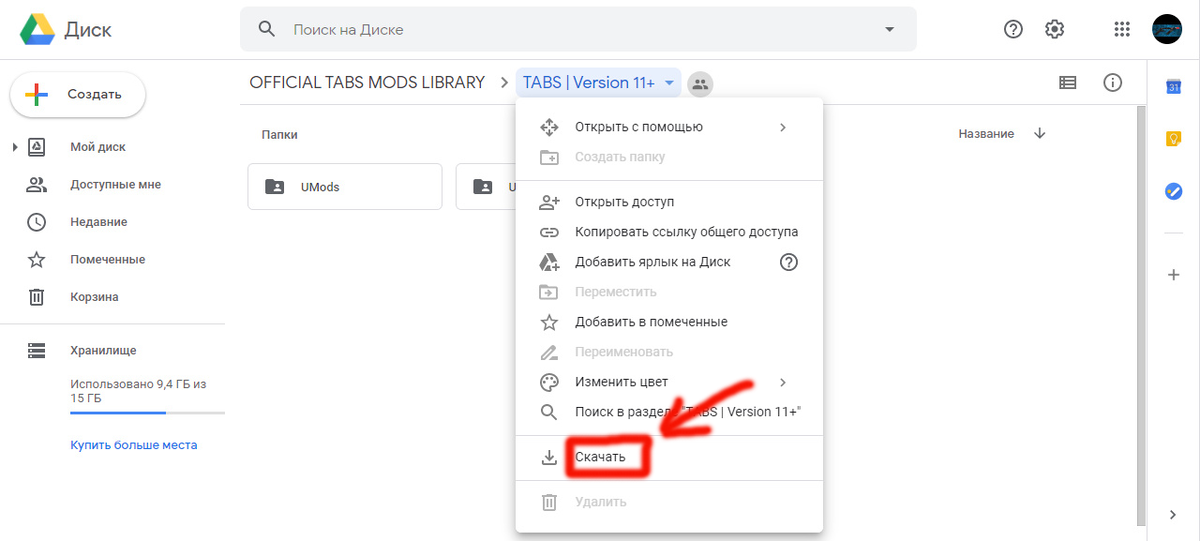Viewport: 1200px width, 541px height.
Task: Open search options dropdown arrow
Action: coord(890,30)
